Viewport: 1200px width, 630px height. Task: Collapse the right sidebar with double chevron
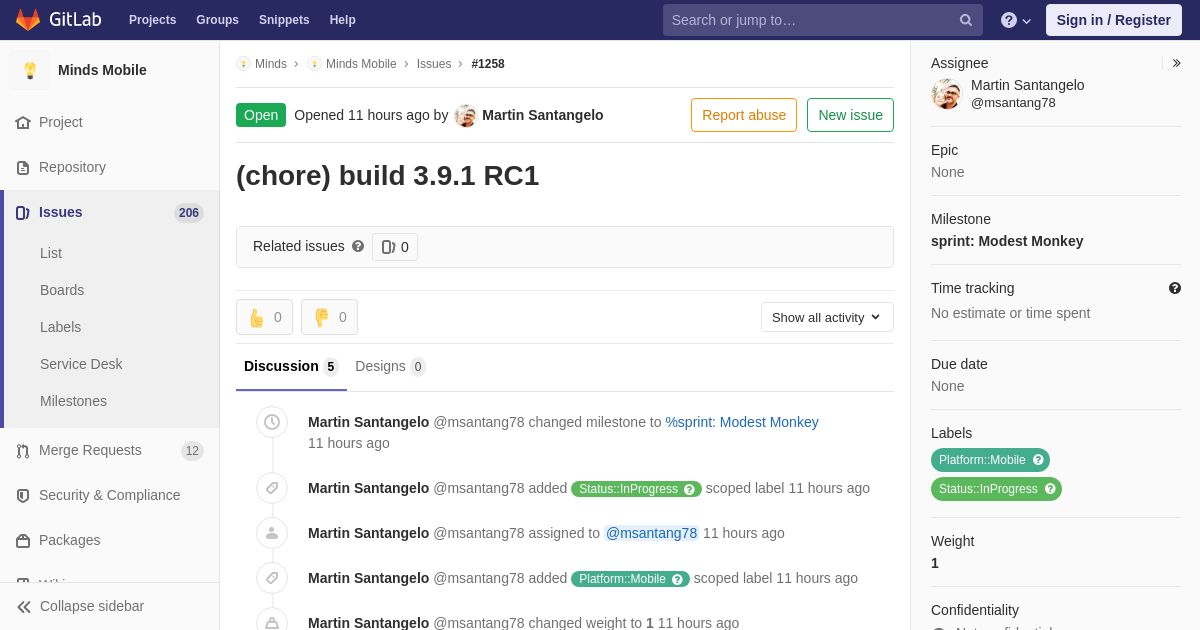(1176, 63)
